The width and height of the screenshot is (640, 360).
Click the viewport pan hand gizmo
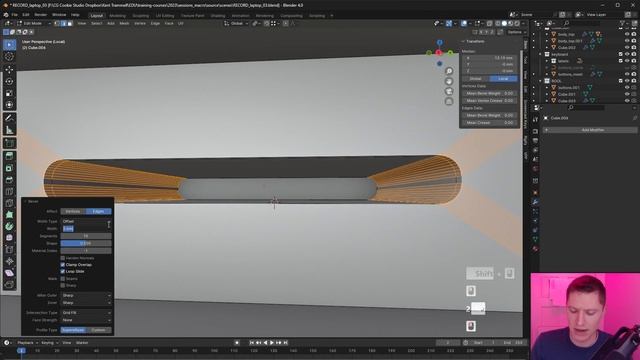(x=449, y=81)
